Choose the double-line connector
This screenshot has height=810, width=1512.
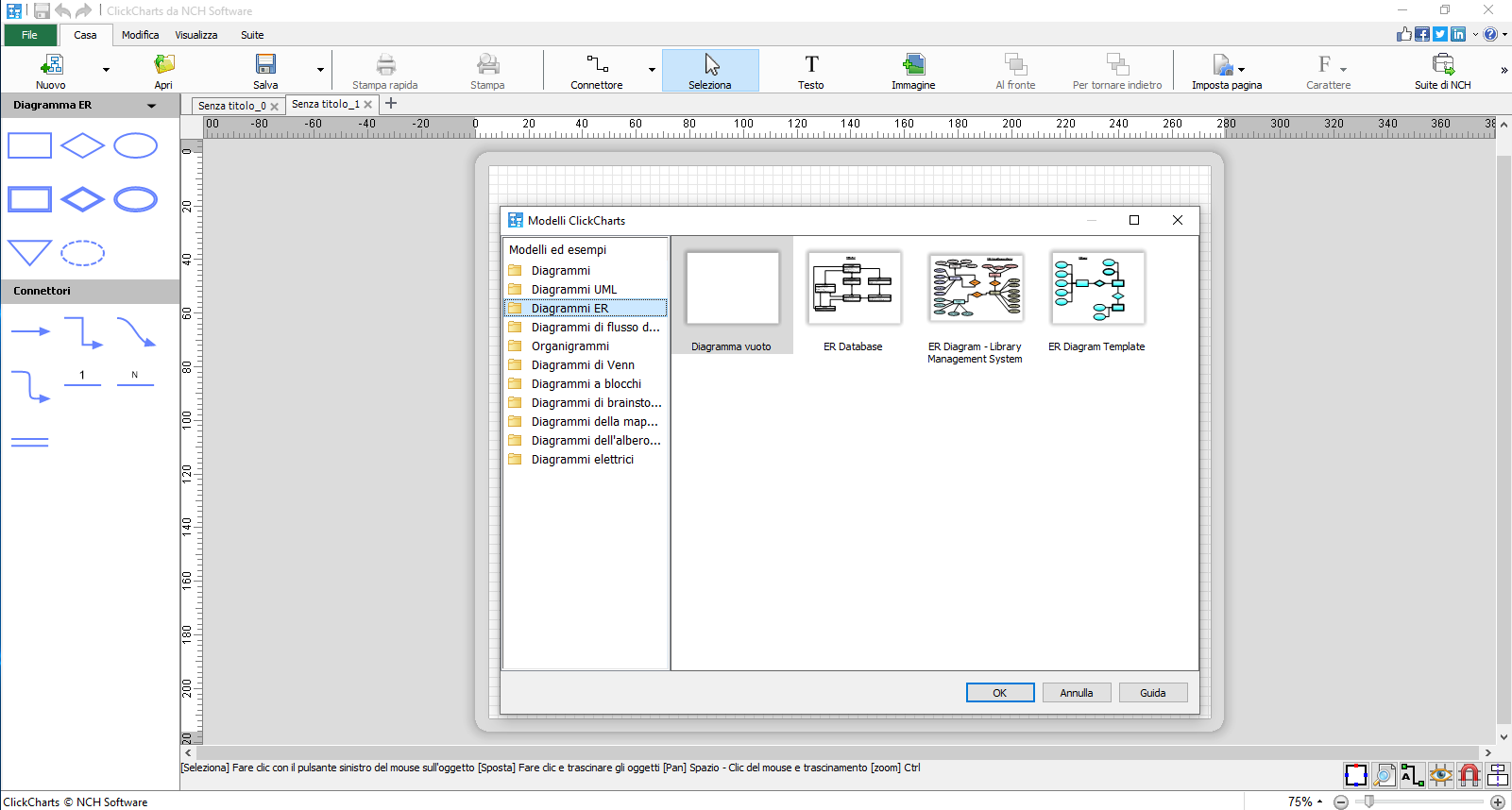point(29,442)
